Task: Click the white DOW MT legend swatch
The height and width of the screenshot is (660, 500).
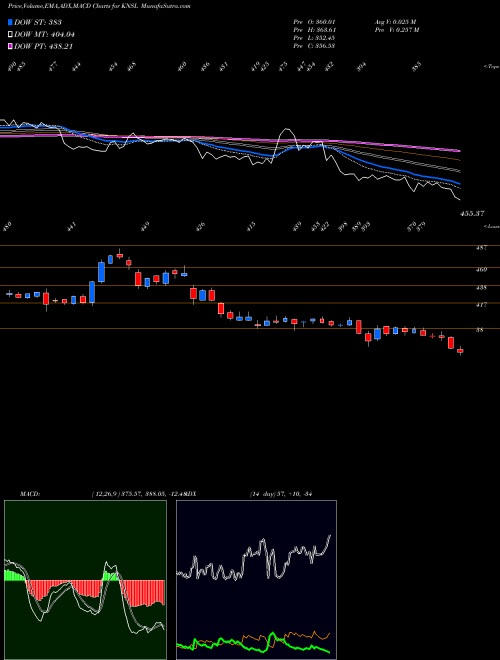Action: (11, 35)
